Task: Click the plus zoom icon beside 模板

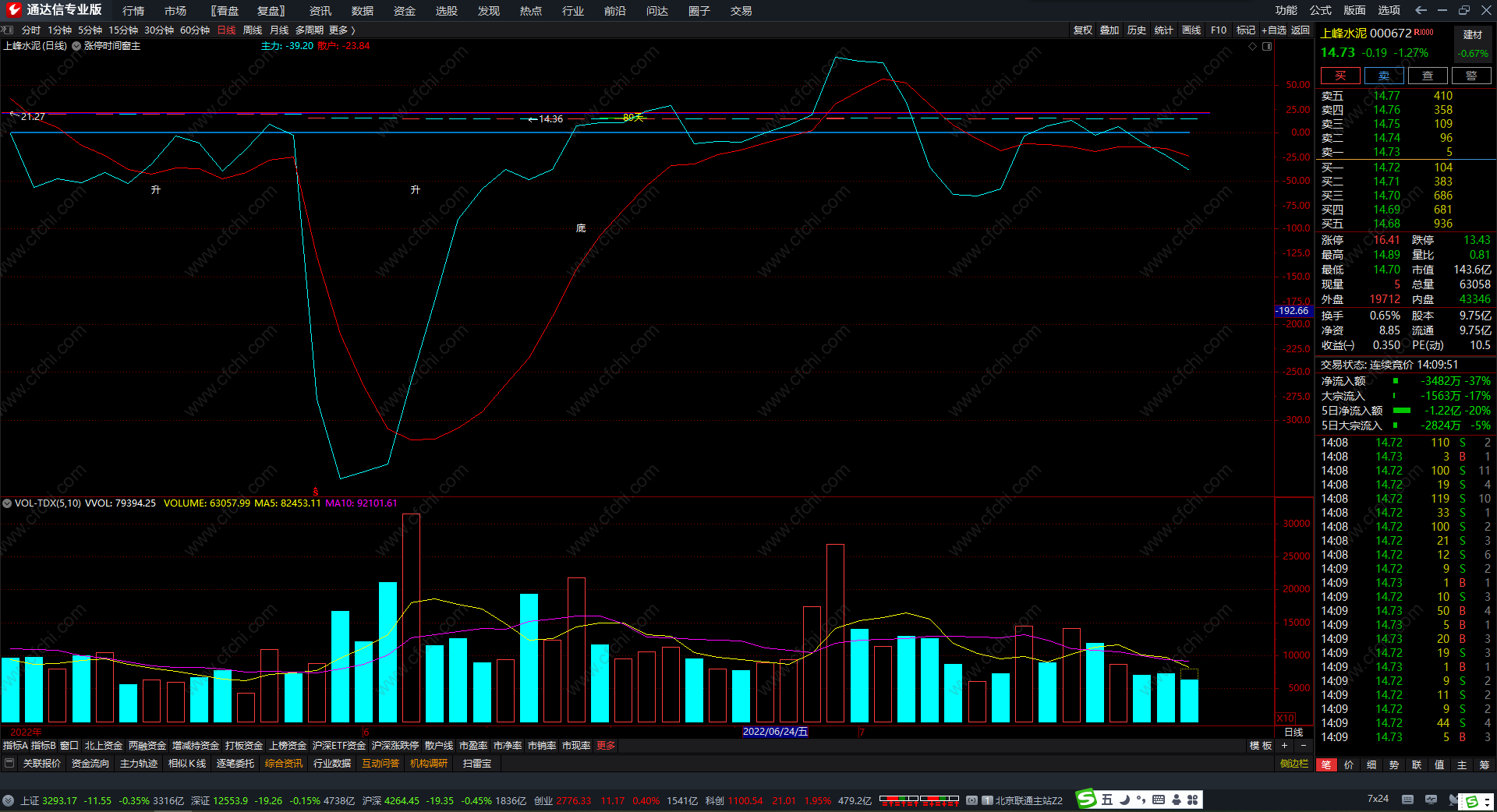Action: pyautogui.click(x=1284, y=746)
